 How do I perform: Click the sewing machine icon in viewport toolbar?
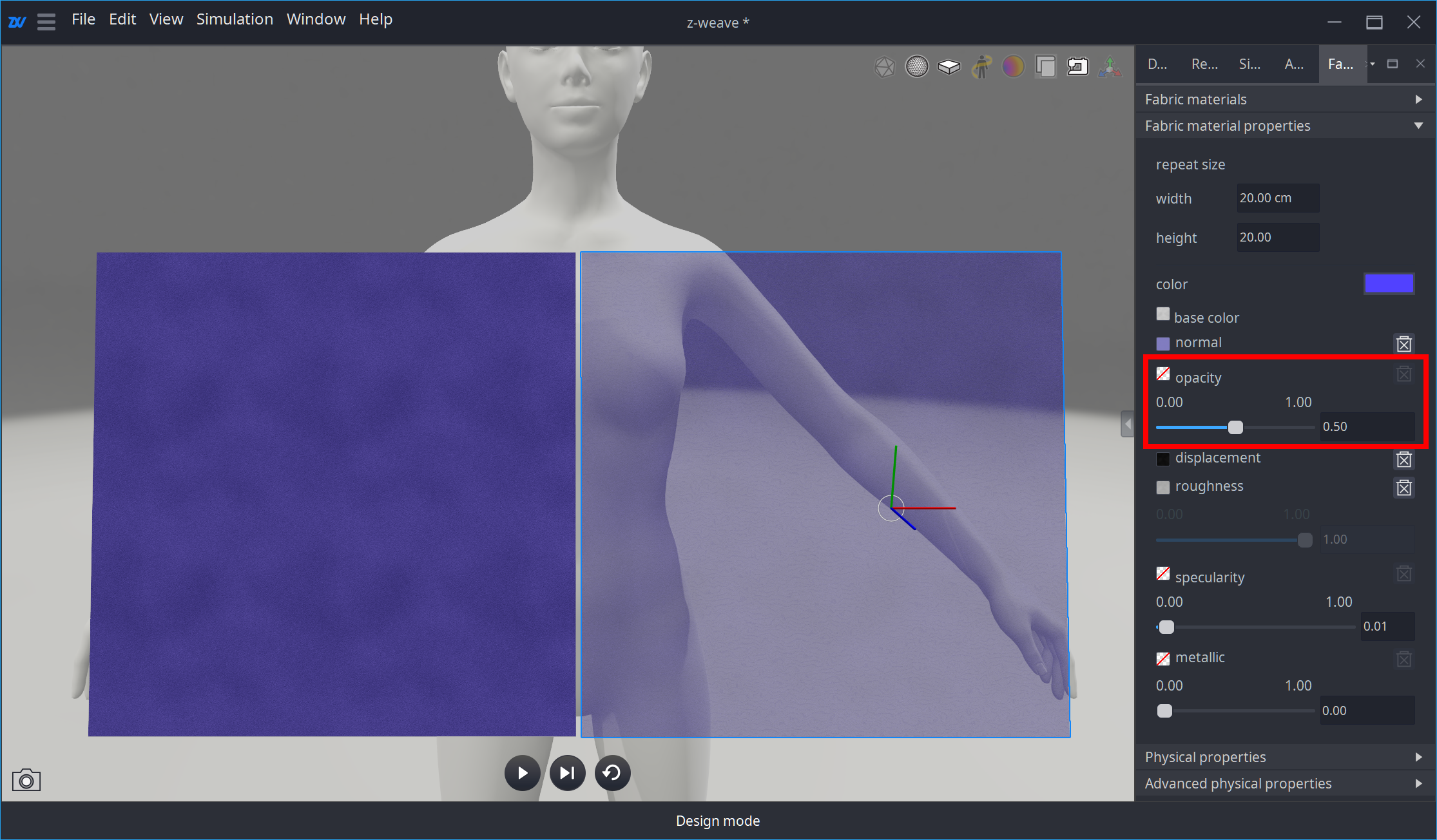tap(1077, 66)
